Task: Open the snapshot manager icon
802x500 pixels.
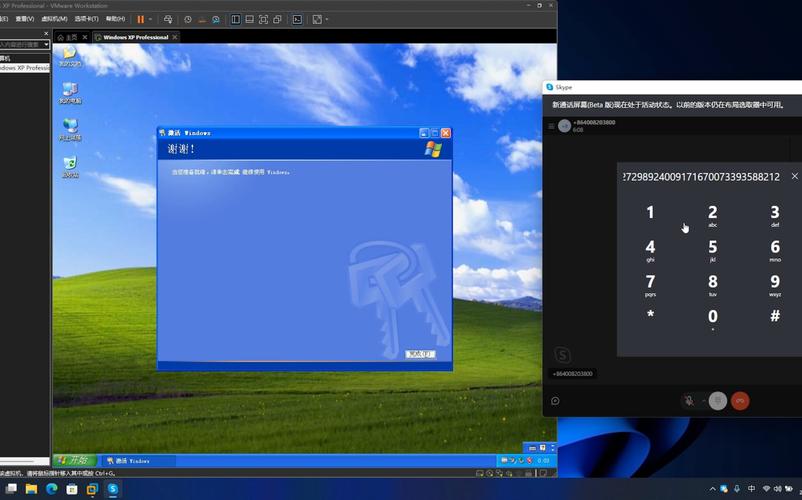Action: [216, 19]
